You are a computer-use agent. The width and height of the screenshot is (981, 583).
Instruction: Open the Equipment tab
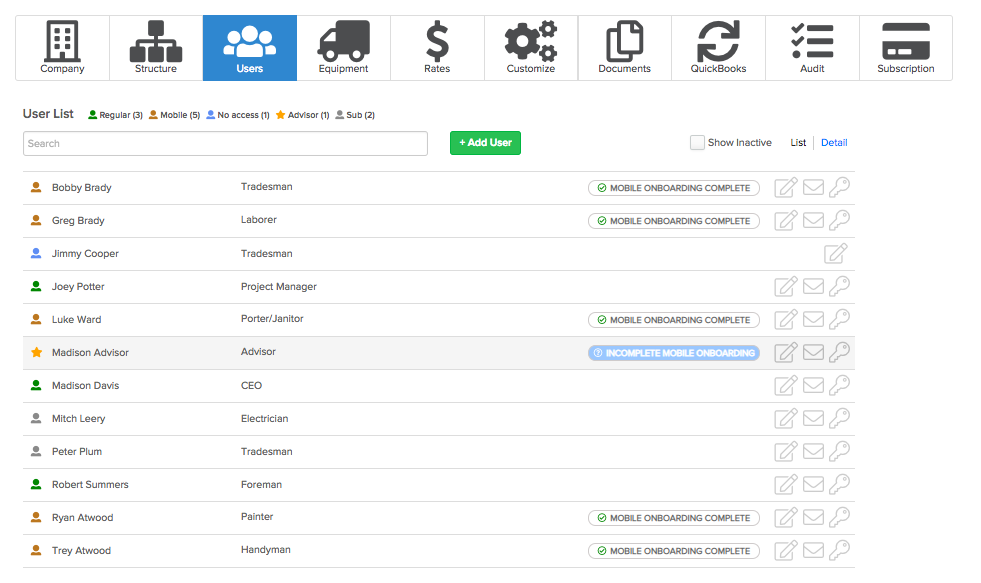point(343,48)
